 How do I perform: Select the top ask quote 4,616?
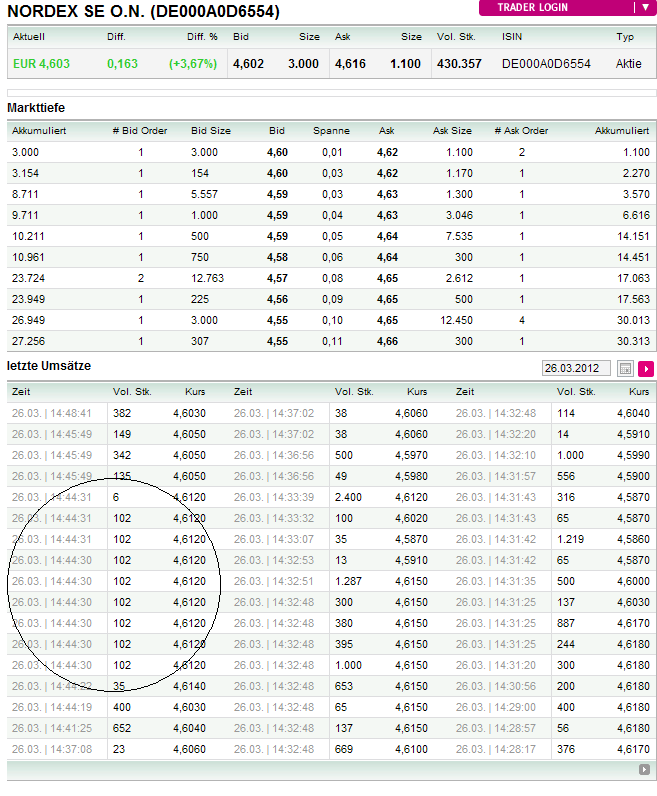click(x=350, y=64)
